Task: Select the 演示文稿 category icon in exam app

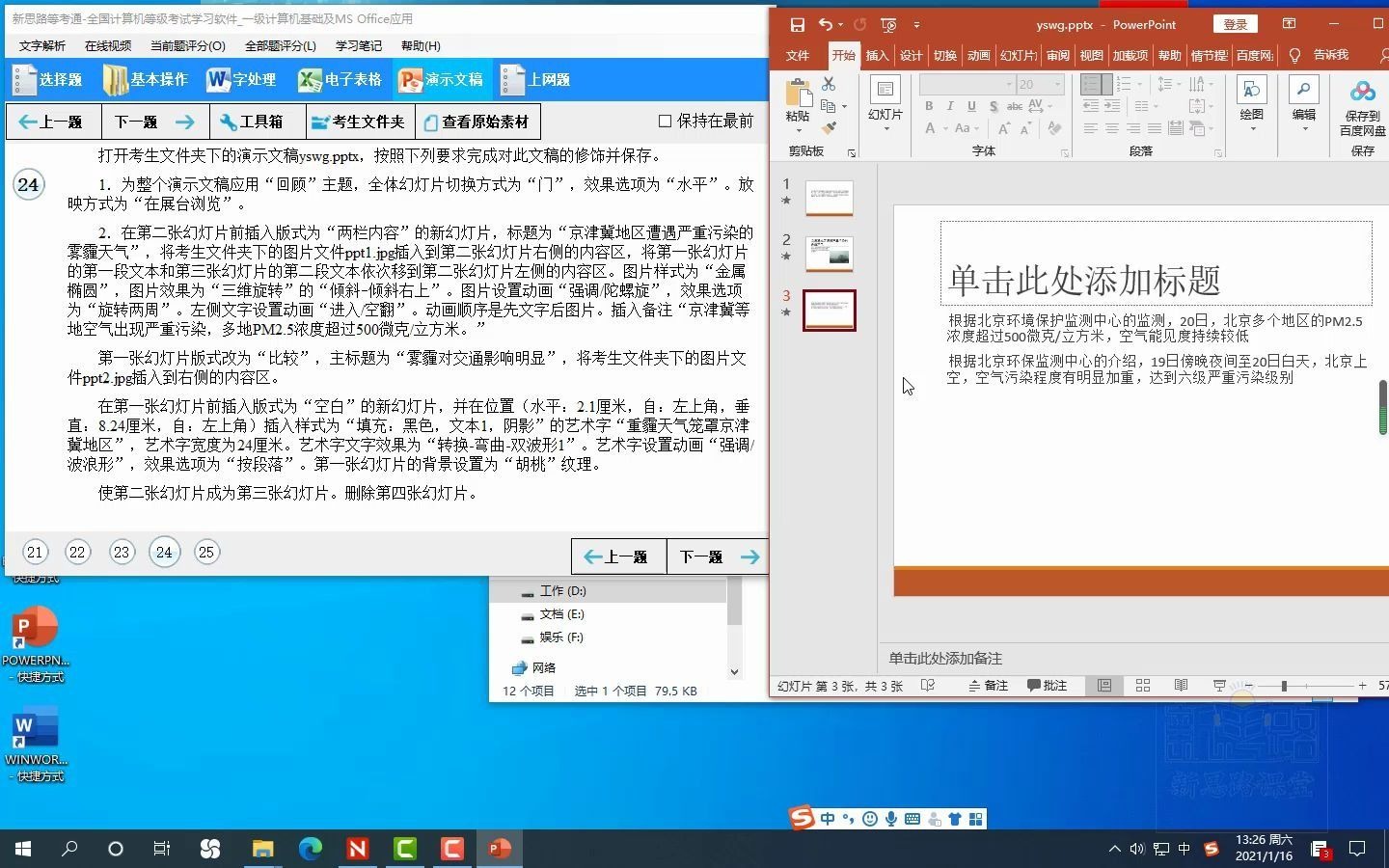Action: (x=441, y=80)
